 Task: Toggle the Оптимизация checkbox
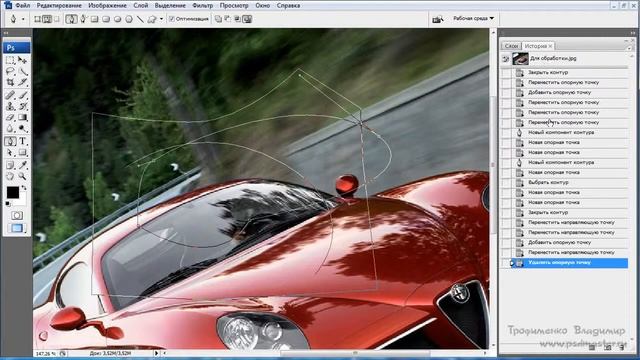pos(172,19)
